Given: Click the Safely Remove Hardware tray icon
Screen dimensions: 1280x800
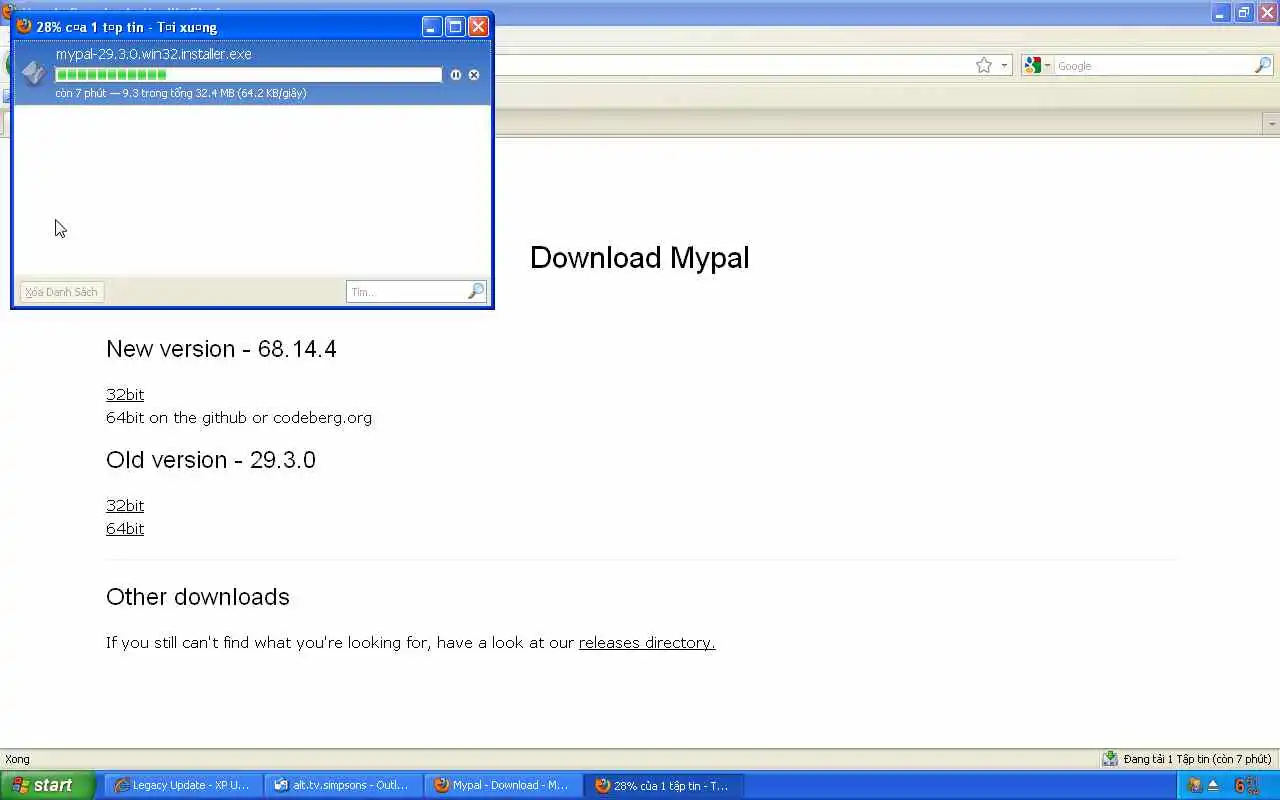Looking at the screenshot, I should [x=1213, y=786].
